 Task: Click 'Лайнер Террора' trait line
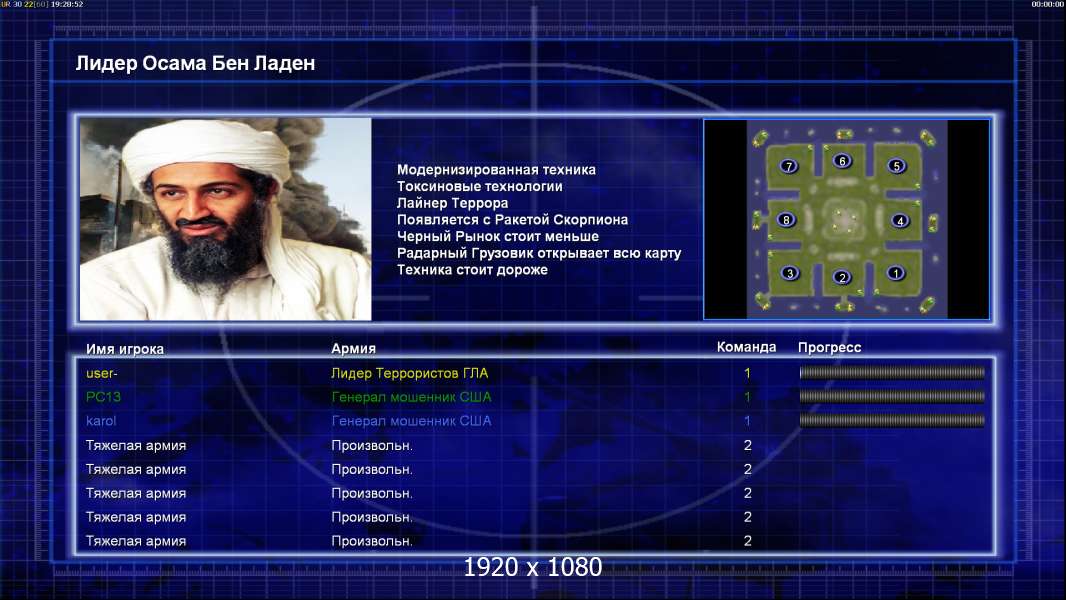click(453, 203)
